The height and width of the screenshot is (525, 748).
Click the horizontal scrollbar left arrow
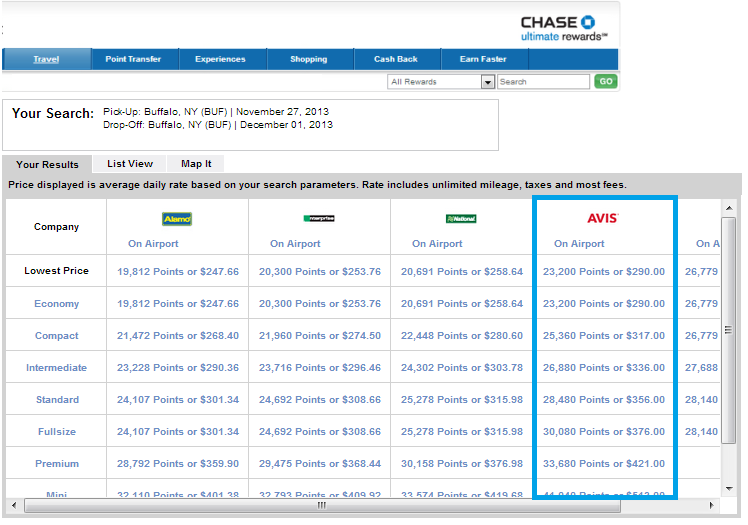pos(14,505)
